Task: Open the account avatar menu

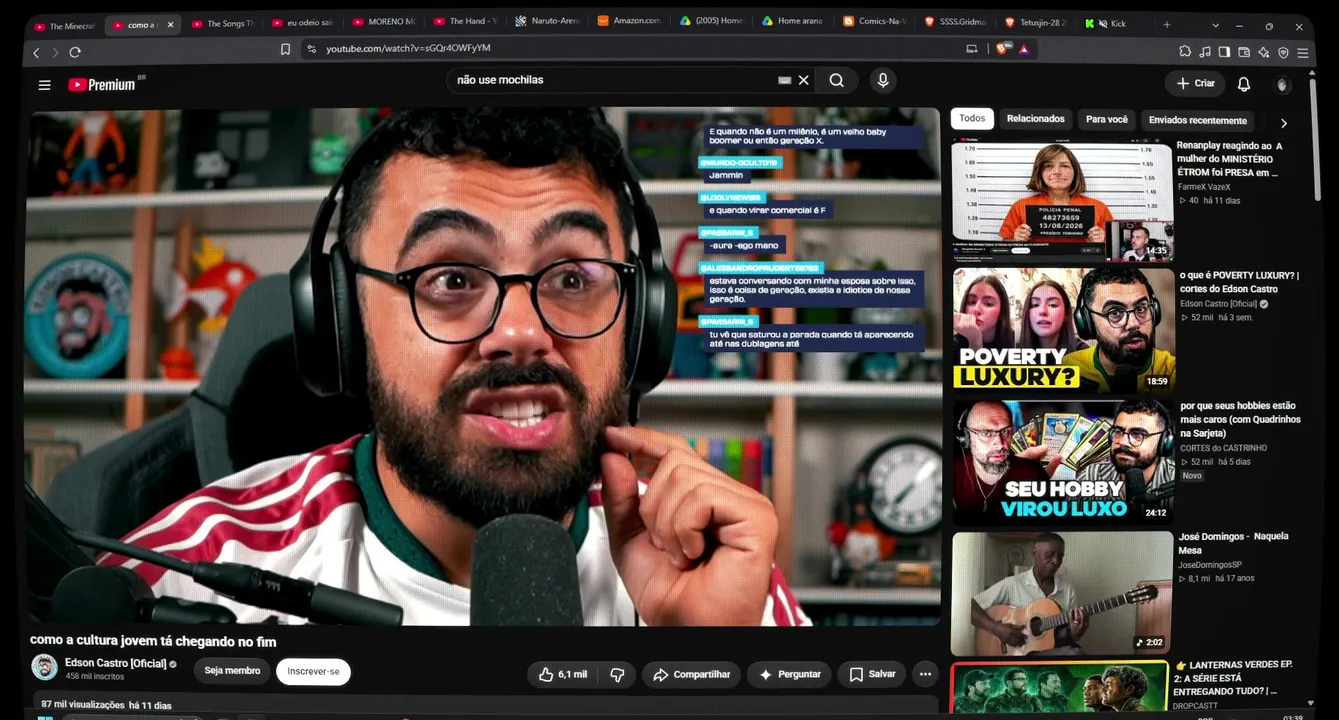Action: (x=1283, y=85)
